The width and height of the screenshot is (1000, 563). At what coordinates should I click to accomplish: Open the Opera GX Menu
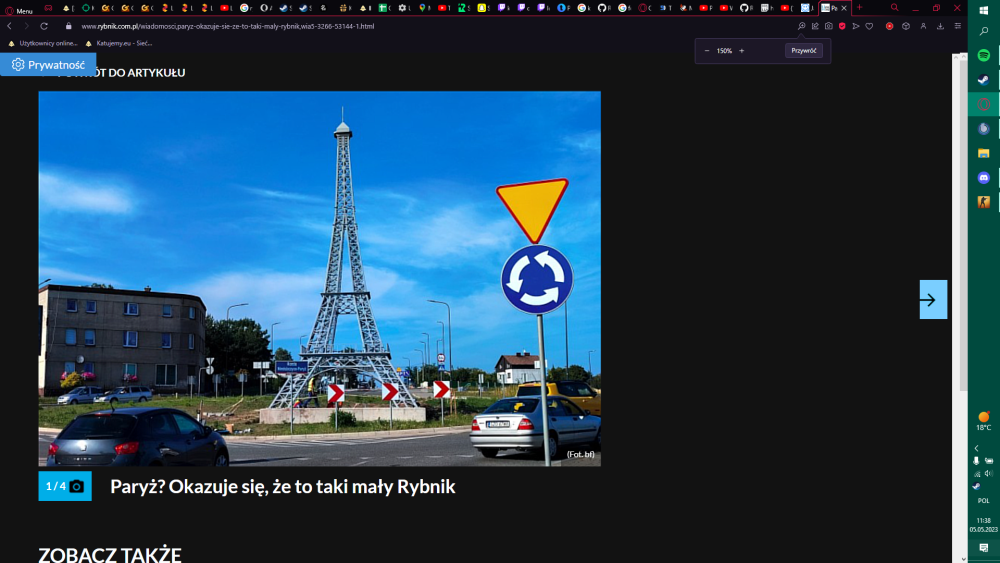tap(18, 11)
